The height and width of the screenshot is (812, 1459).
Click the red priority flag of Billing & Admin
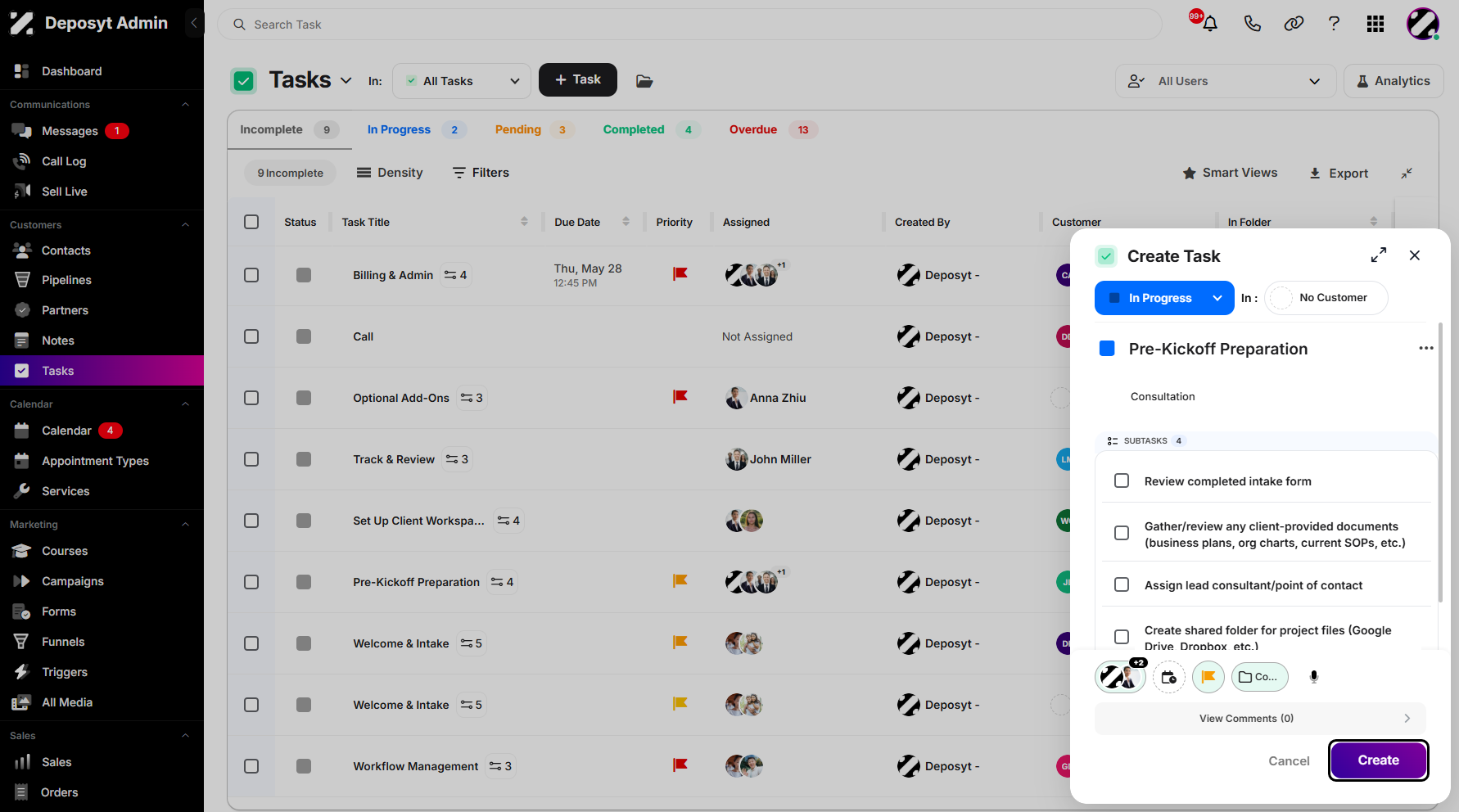680,274
